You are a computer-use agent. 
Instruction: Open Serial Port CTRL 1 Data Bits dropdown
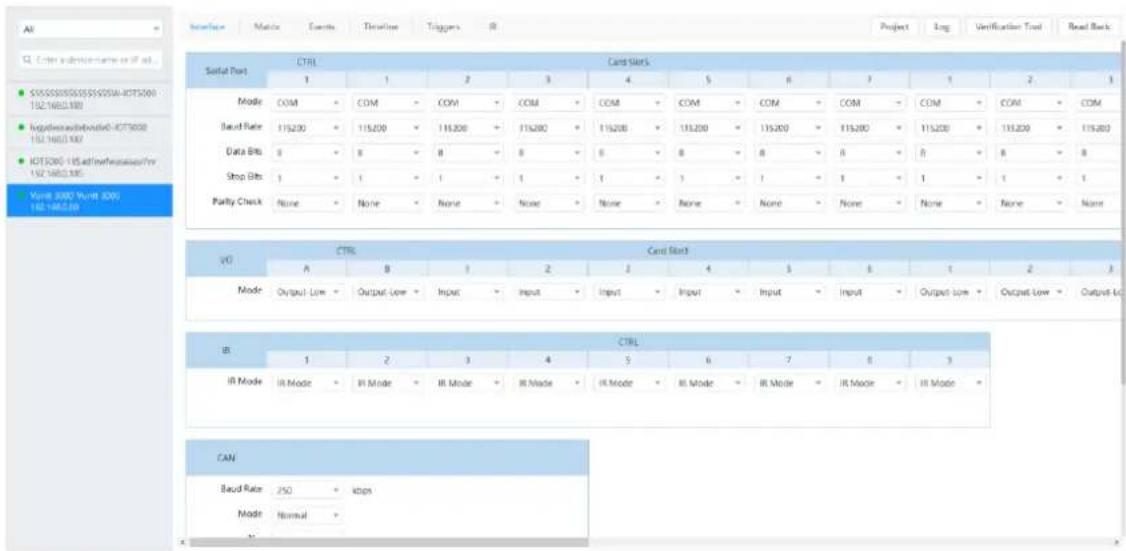pyautogui.click(x=307, y=153)
